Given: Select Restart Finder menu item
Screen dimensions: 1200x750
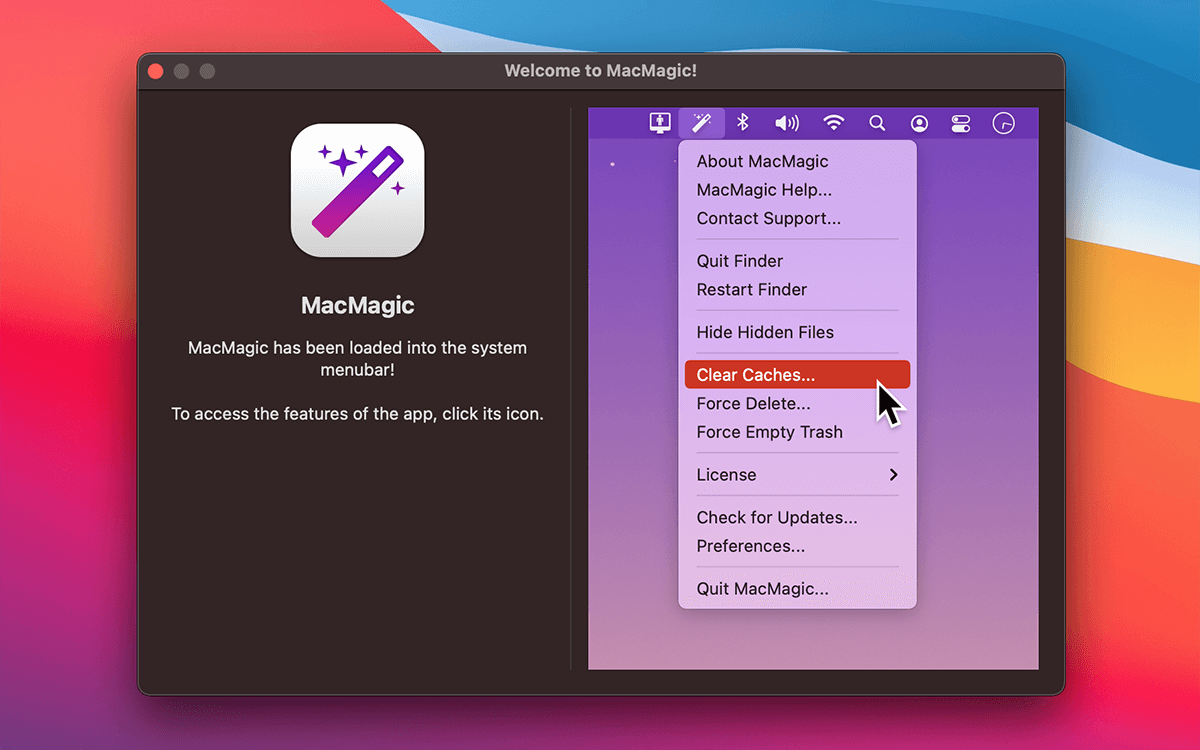Looking at the screenshot, I should (752, 289).
